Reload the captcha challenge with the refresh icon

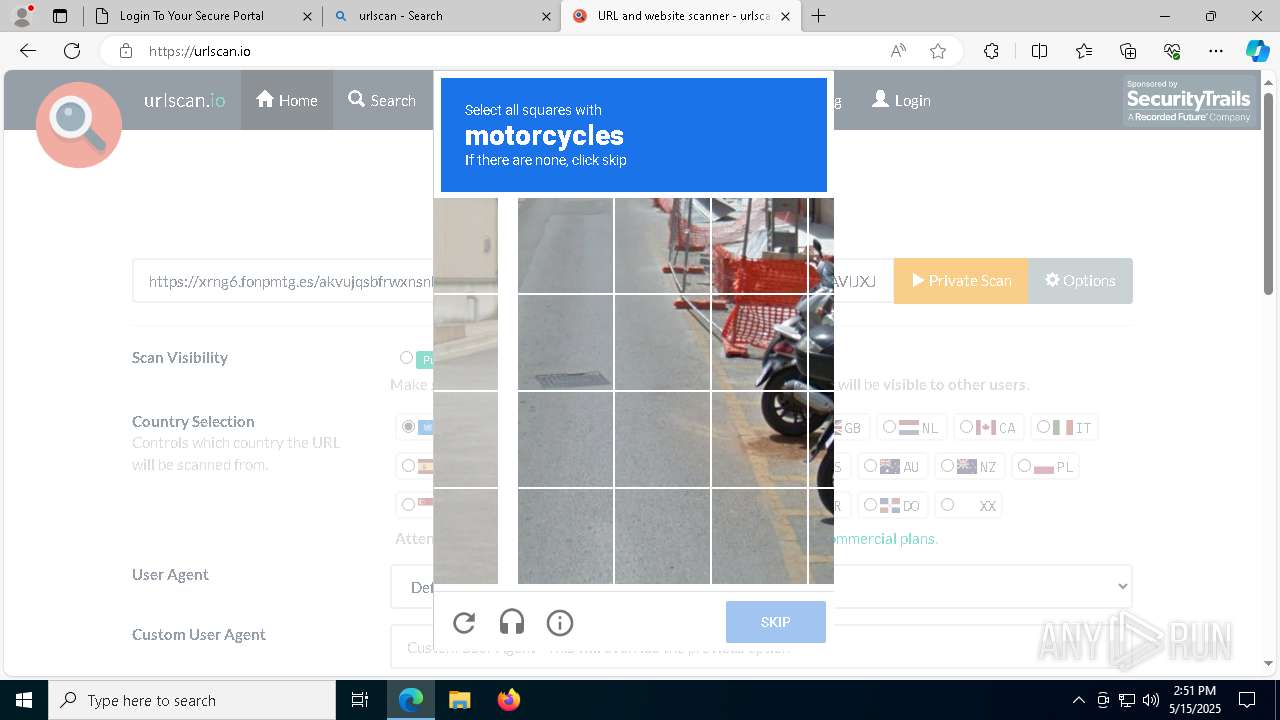click(x=464, y=623)
